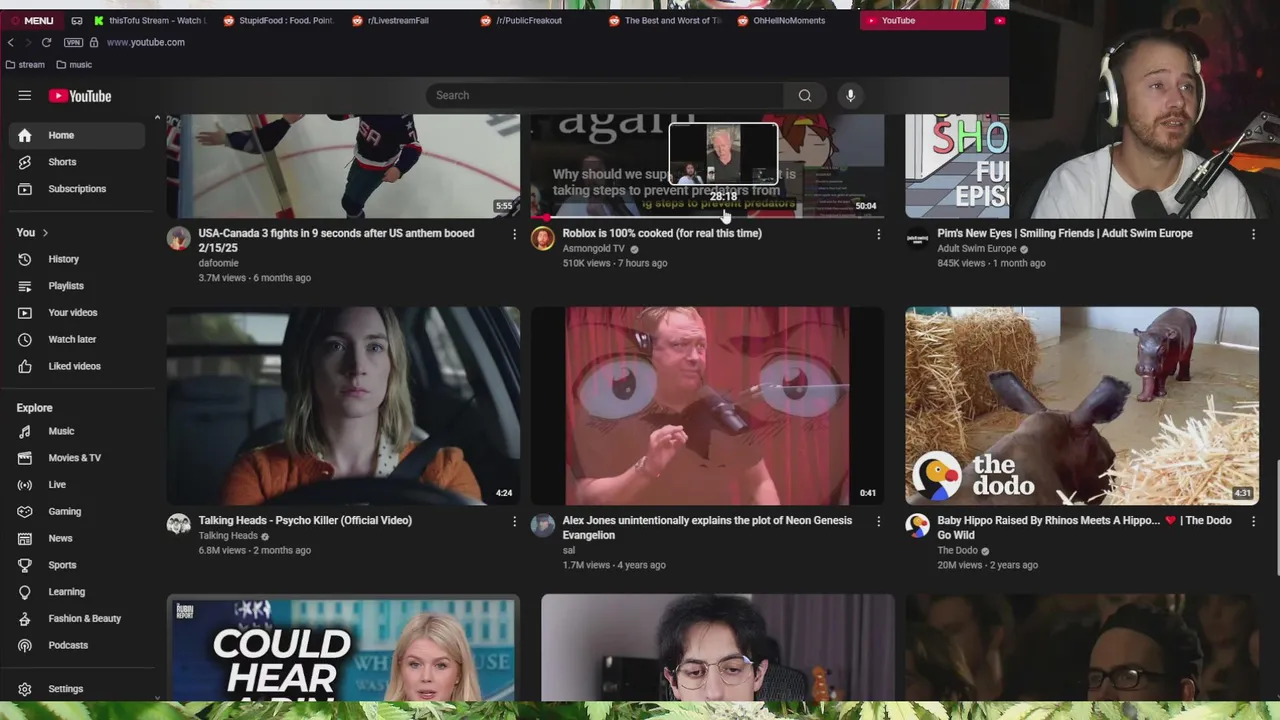
Task: Open the YouTube hamburger guide menu
Action: [25, 96]
